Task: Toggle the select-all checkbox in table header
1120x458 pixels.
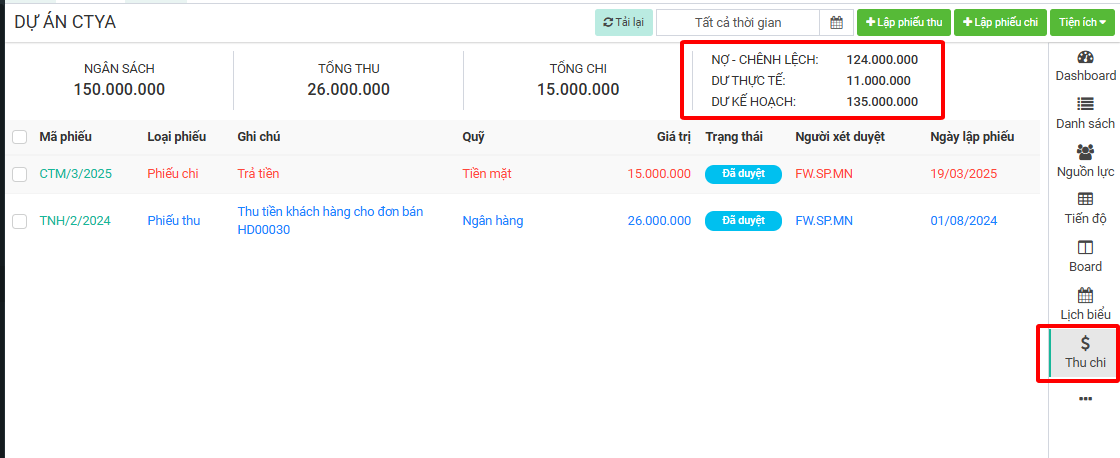Action: [20, 137]
